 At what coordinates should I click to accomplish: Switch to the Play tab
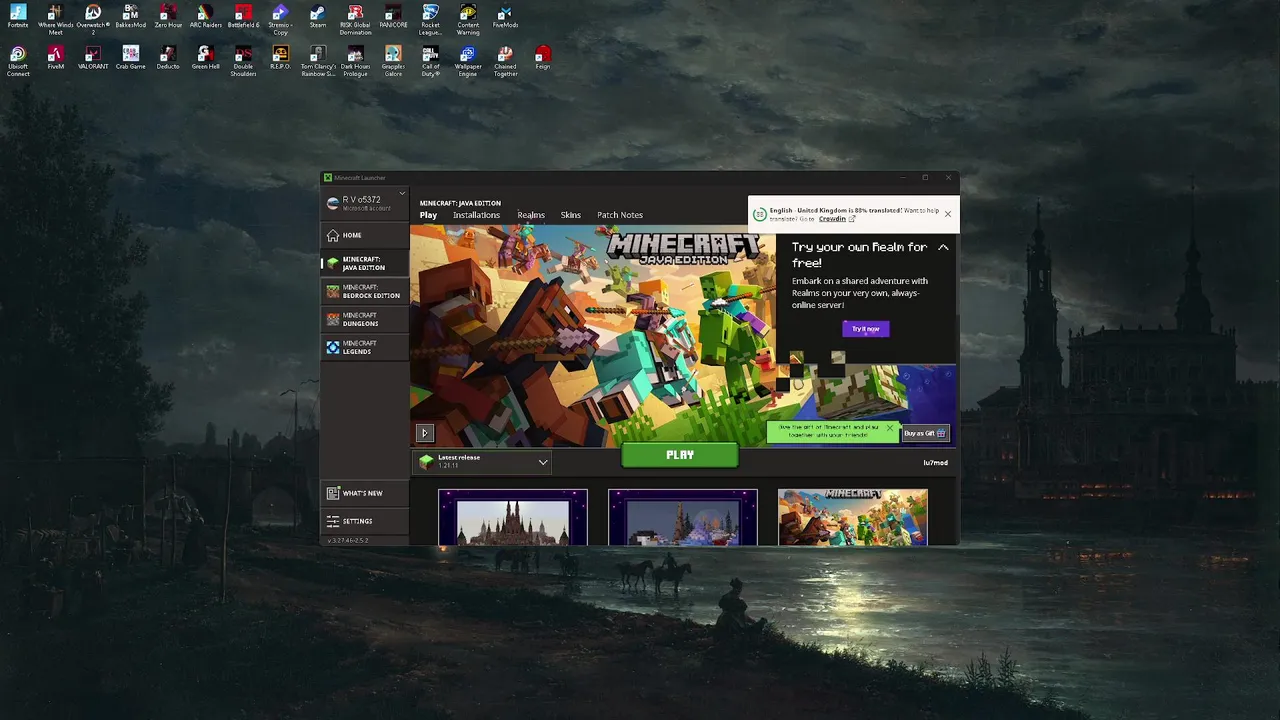(x=428, y=215)
